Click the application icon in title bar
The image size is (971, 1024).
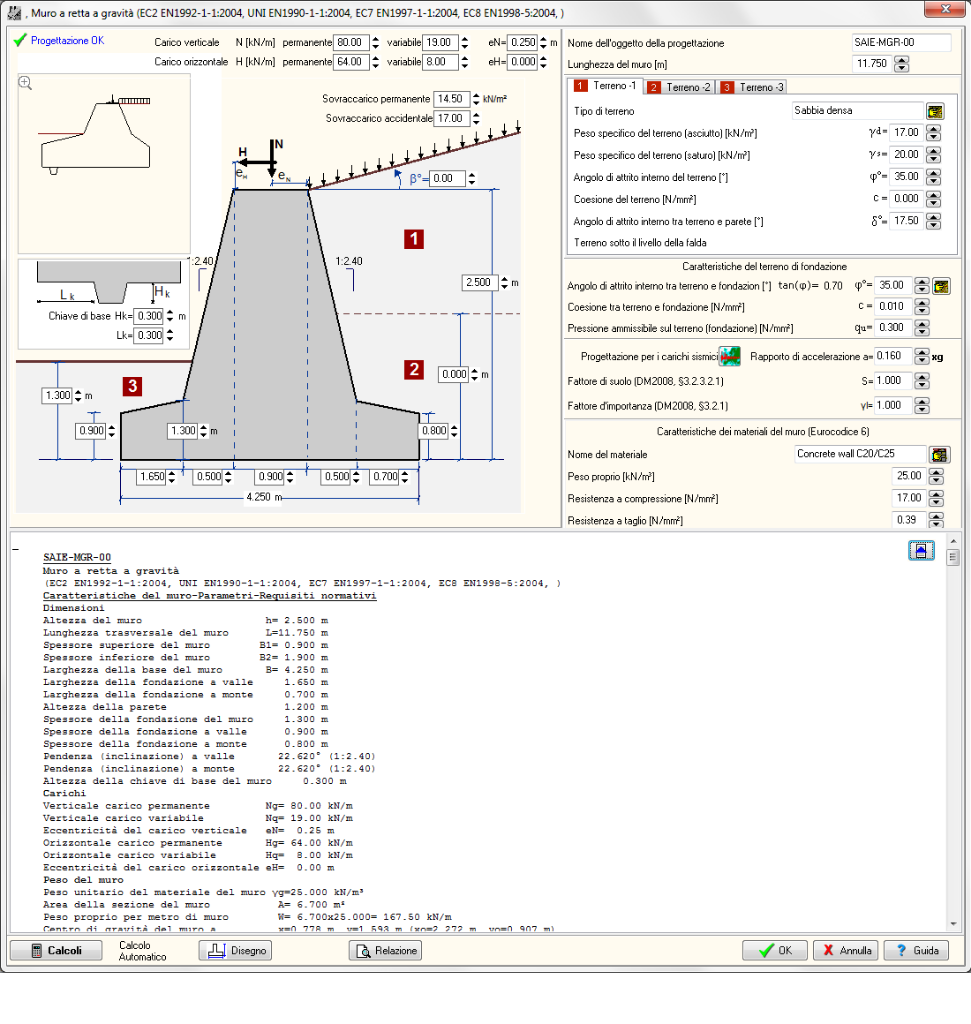pyautogui.click(x=13, y=12)
